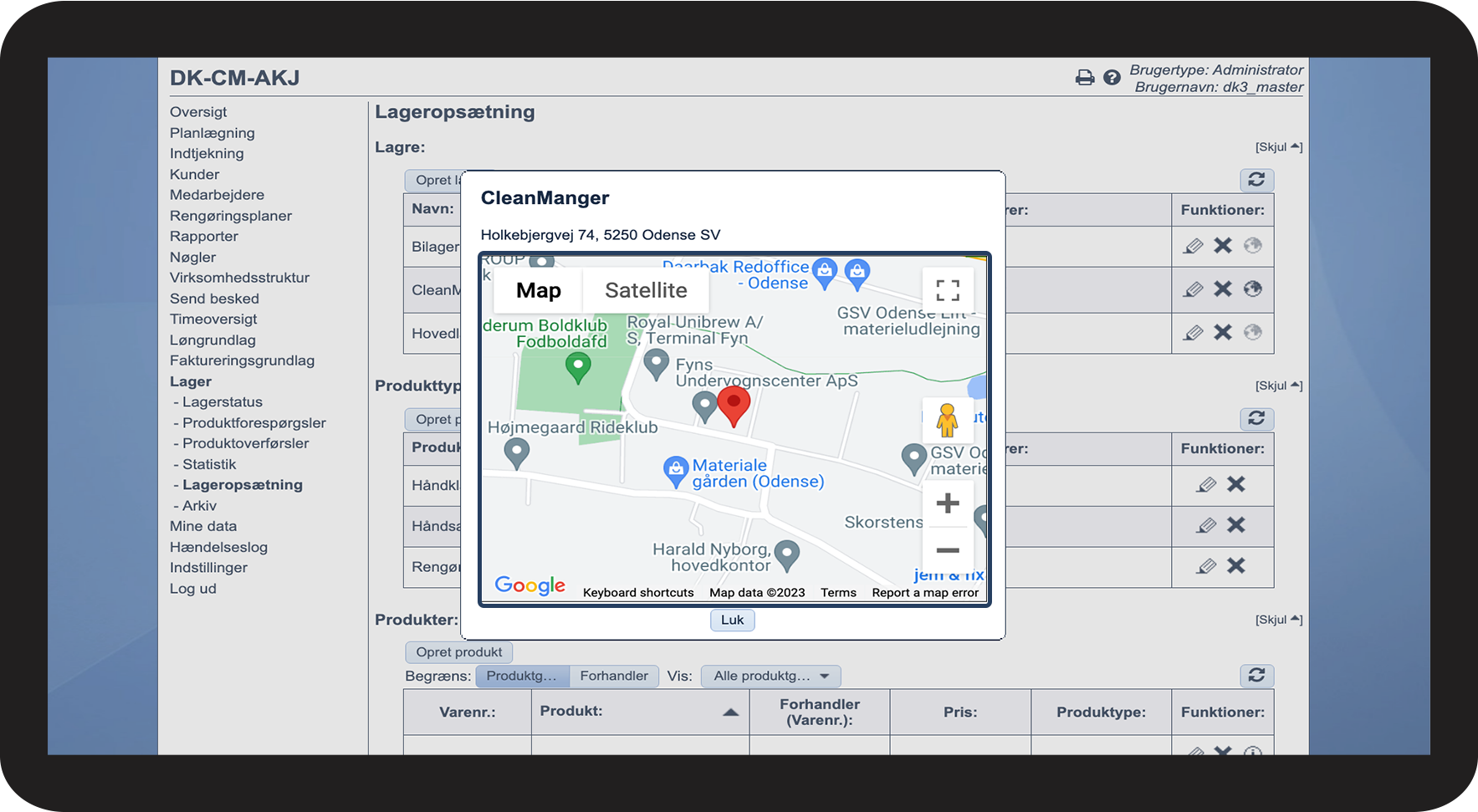Screen dimensions: 1478x812
Task: Open the Alle produktg… dropdown
Action: (x=770, y=676)
